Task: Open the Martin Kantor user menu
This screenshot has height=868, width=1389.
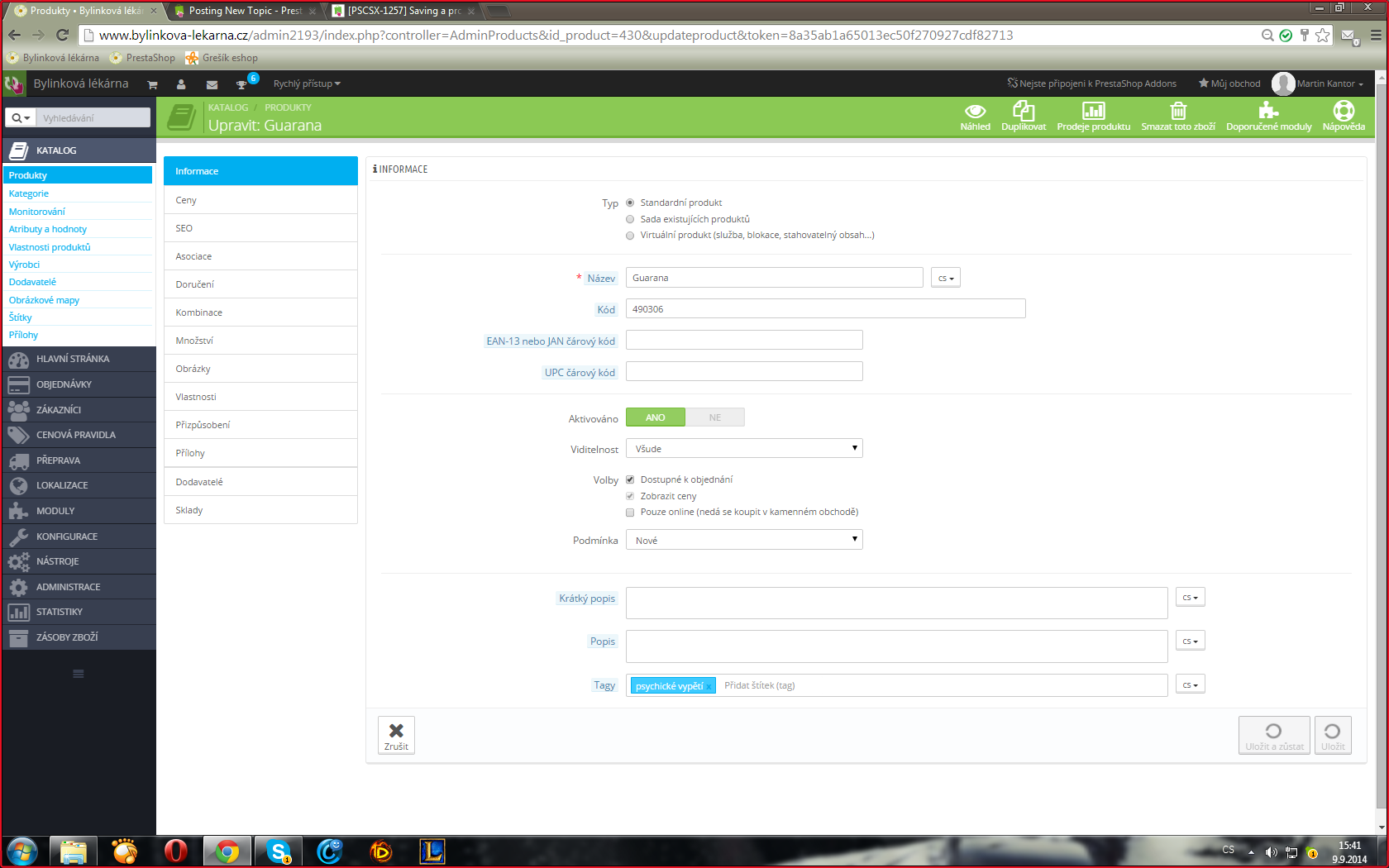Action: 1319,83
